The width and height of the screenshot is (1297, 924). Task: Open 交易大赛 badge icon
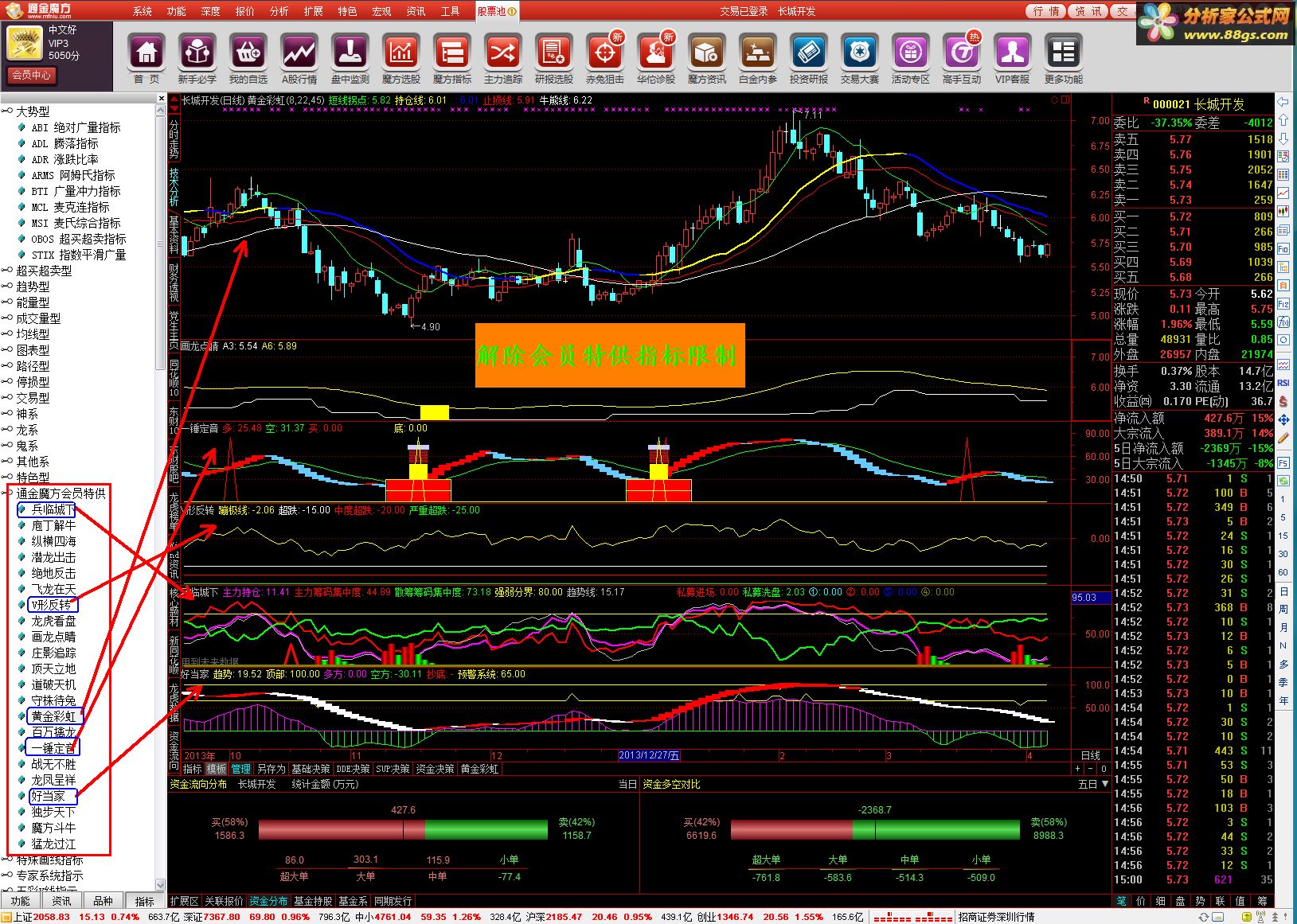pyautogui.click(x=860, y=53)
